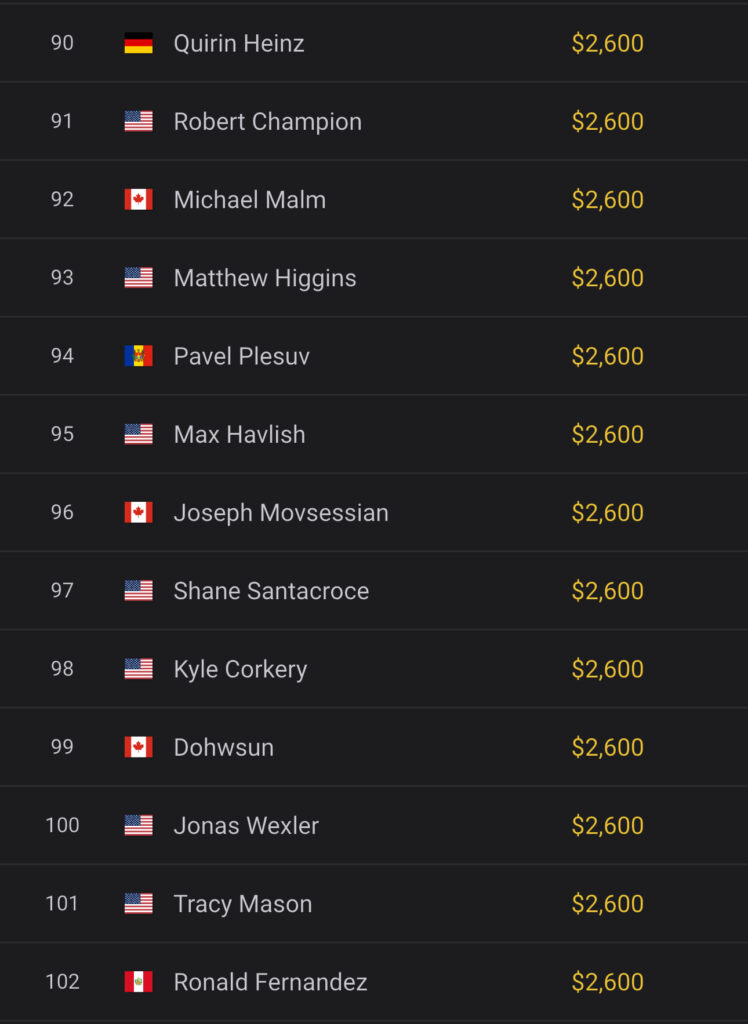Viewport: 748px width, 1024px height.
Task: Open the Jonas Wexler player name
Action: coord(246,826)
